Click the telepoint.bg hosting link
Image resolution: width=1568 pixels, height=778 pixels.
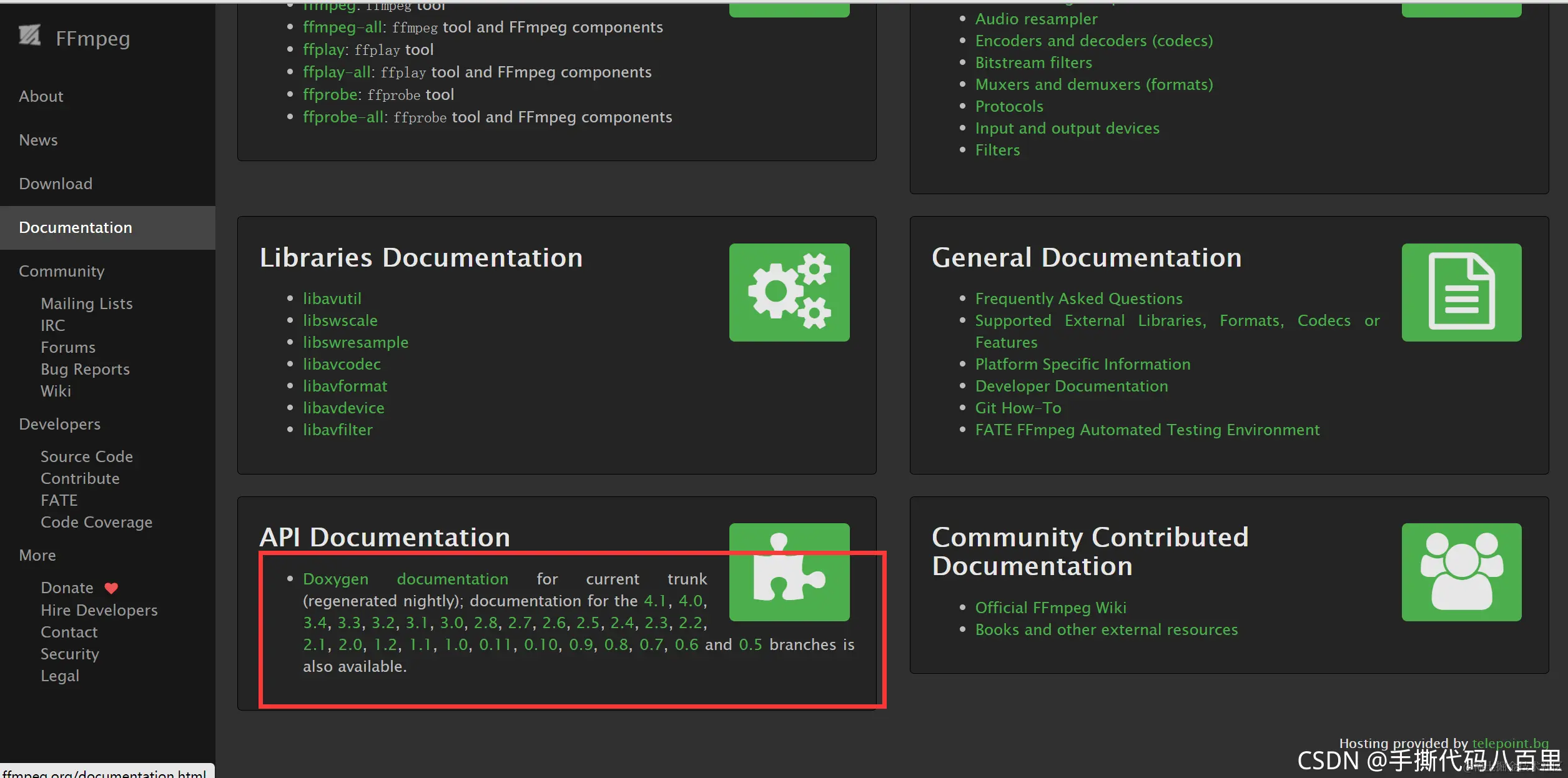click(1511, 743)
